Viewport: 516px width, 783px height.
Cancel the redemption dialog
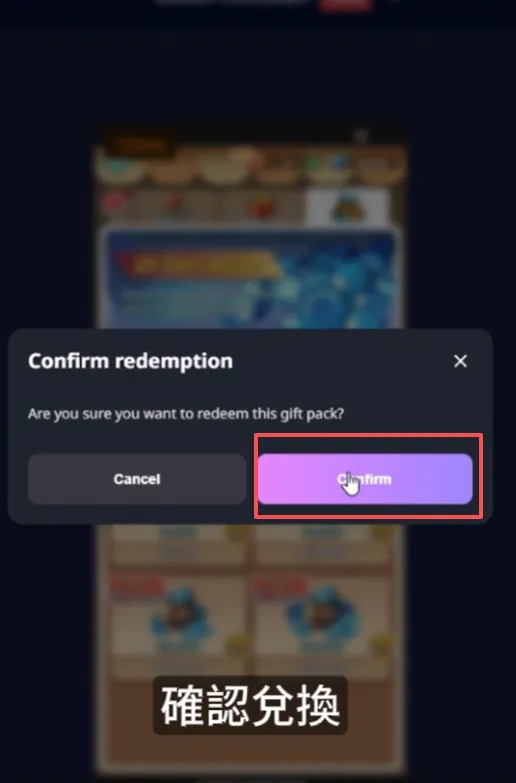137,479
